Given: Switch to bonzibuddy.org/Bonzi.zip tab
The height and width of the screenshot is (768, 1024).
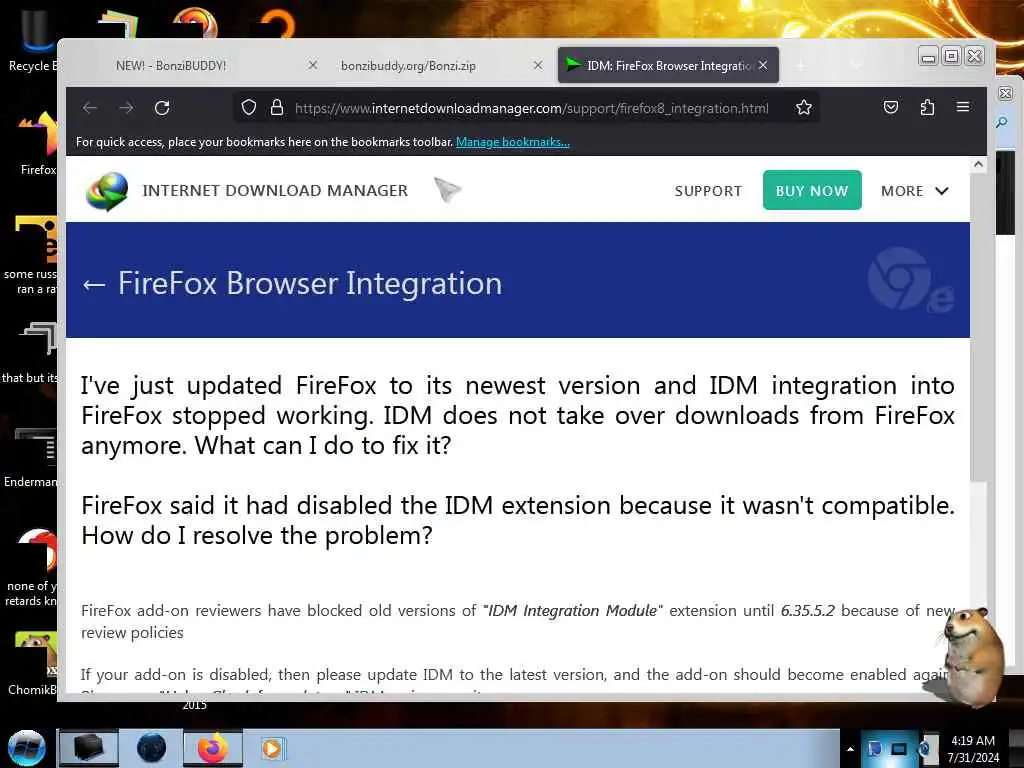Looking at the screenshot, I should (408, 65).
